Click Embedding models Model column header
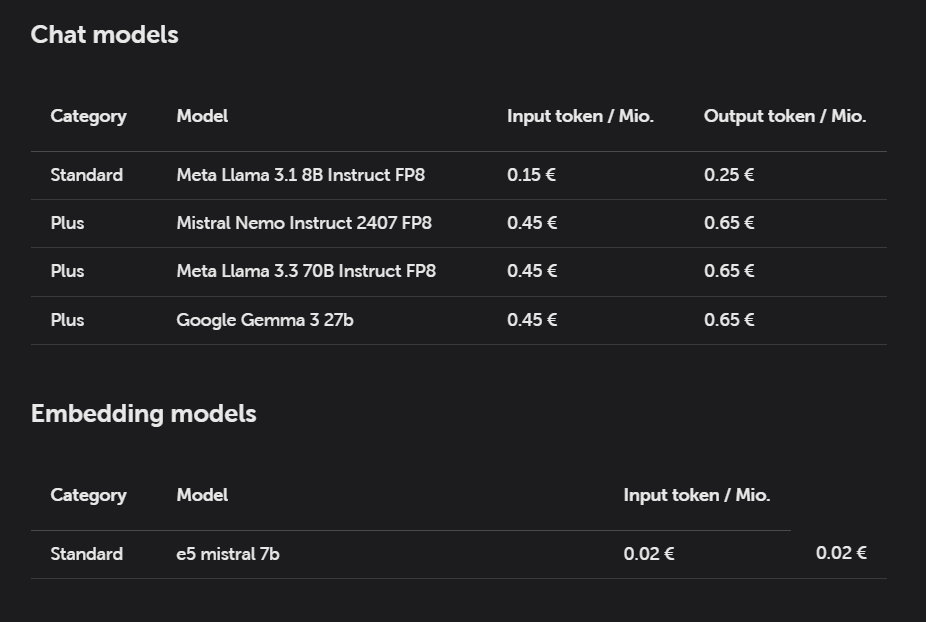Image resolution: width=926 pixels, height=622 pixels. tap(202, 495)
